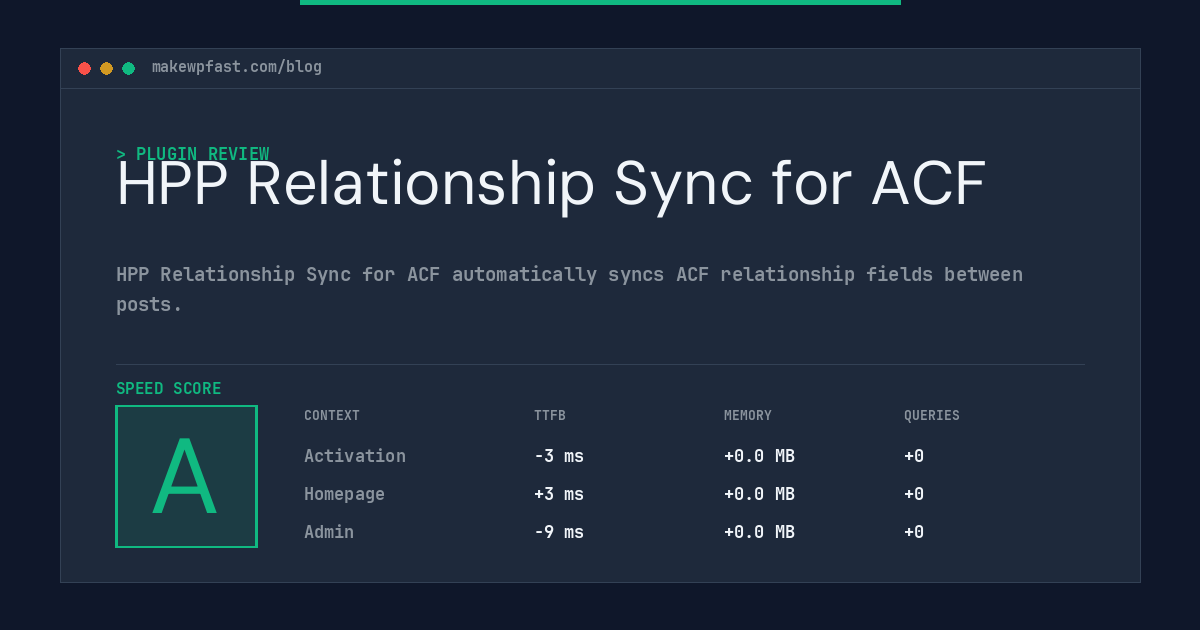The width and height of the screenshot is (1200, 630).
Task: Click the 'HPP Relationship Sync for ACF' headline
Action: pyautogui.click(x=551, y=184)
